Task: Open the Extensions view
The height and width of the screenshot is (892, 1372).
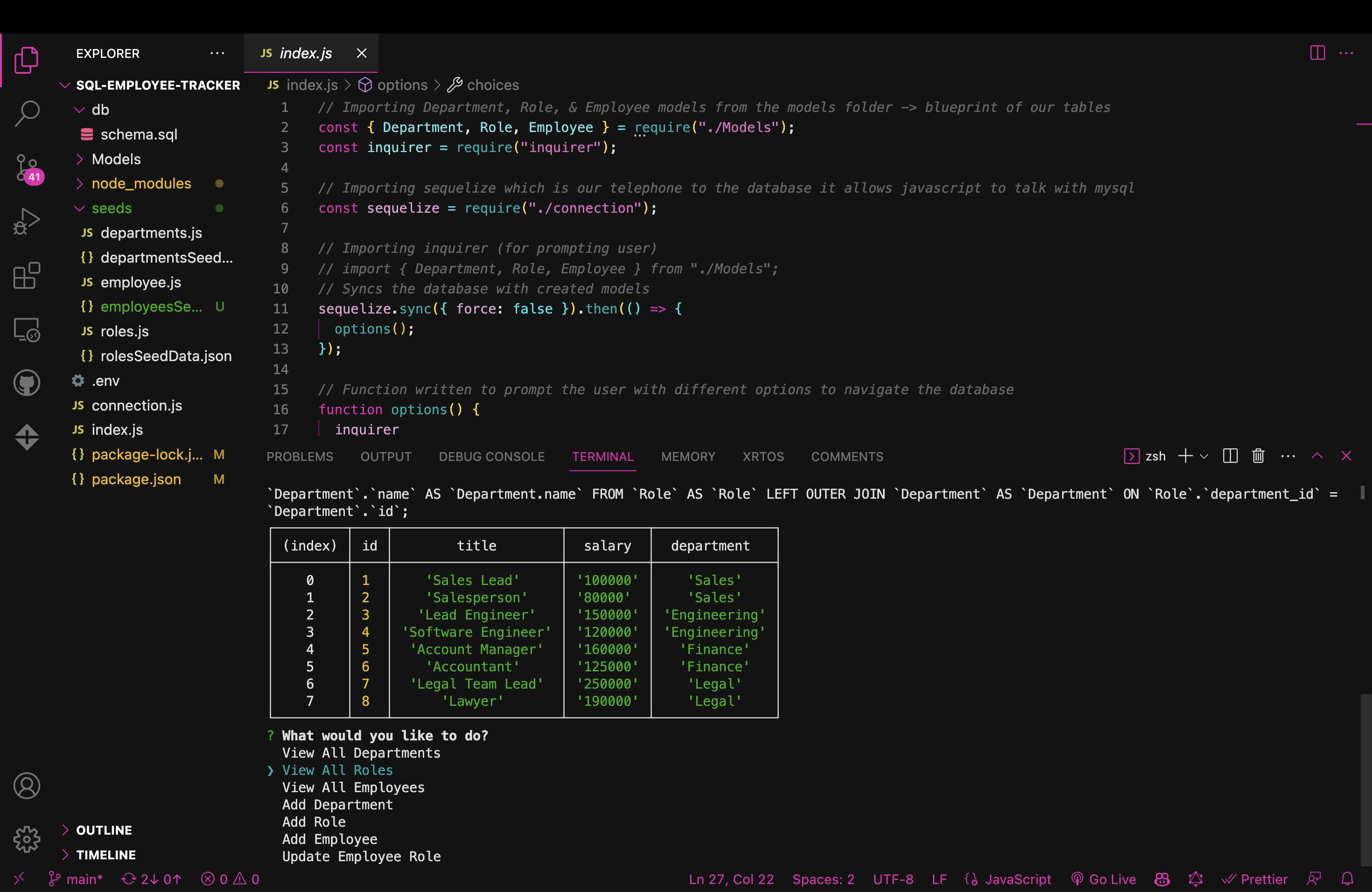Action: pos(27,275)
